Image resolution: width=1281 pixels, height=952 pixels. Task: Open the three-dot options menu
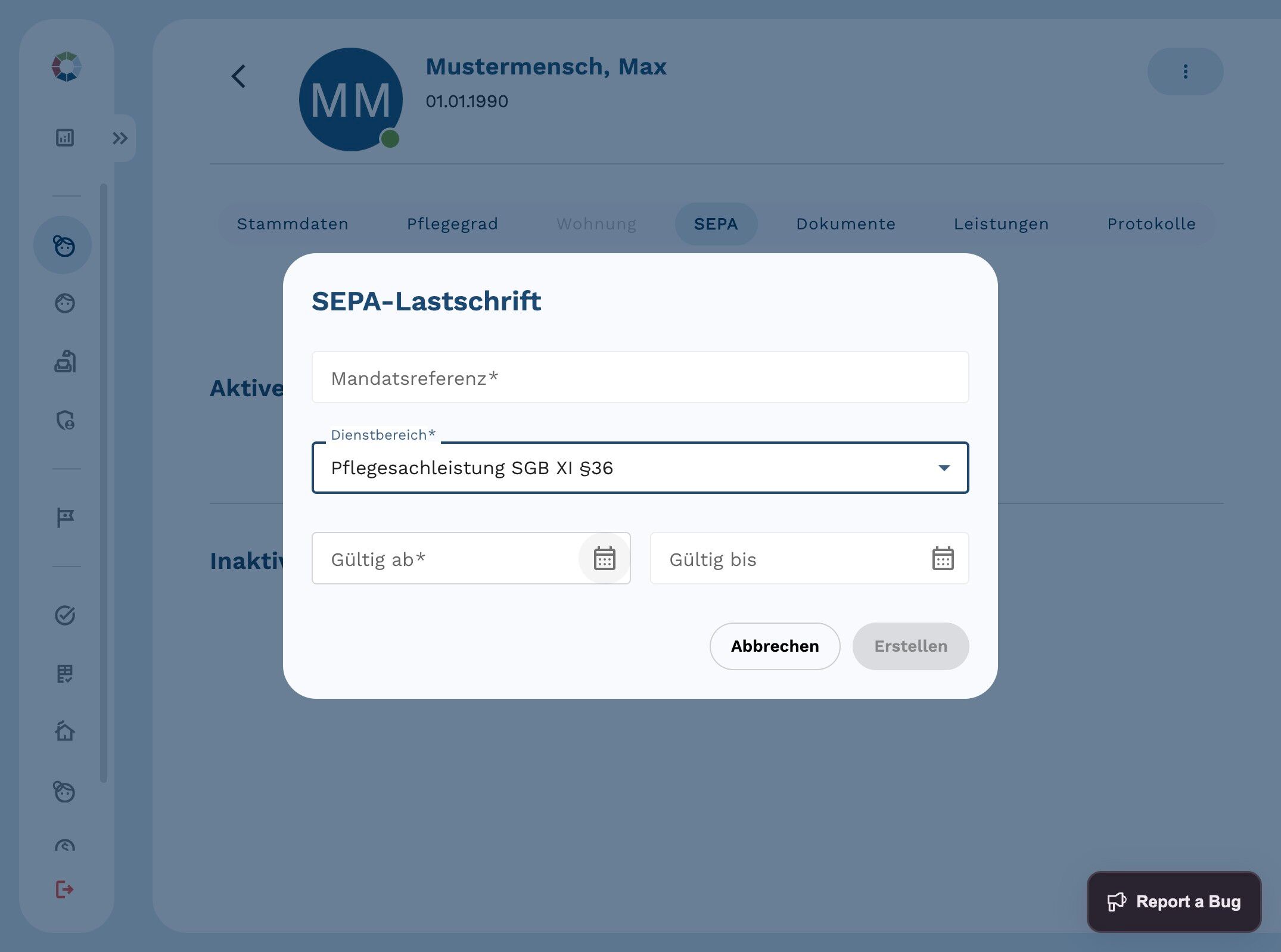(x=1185, y=71)
